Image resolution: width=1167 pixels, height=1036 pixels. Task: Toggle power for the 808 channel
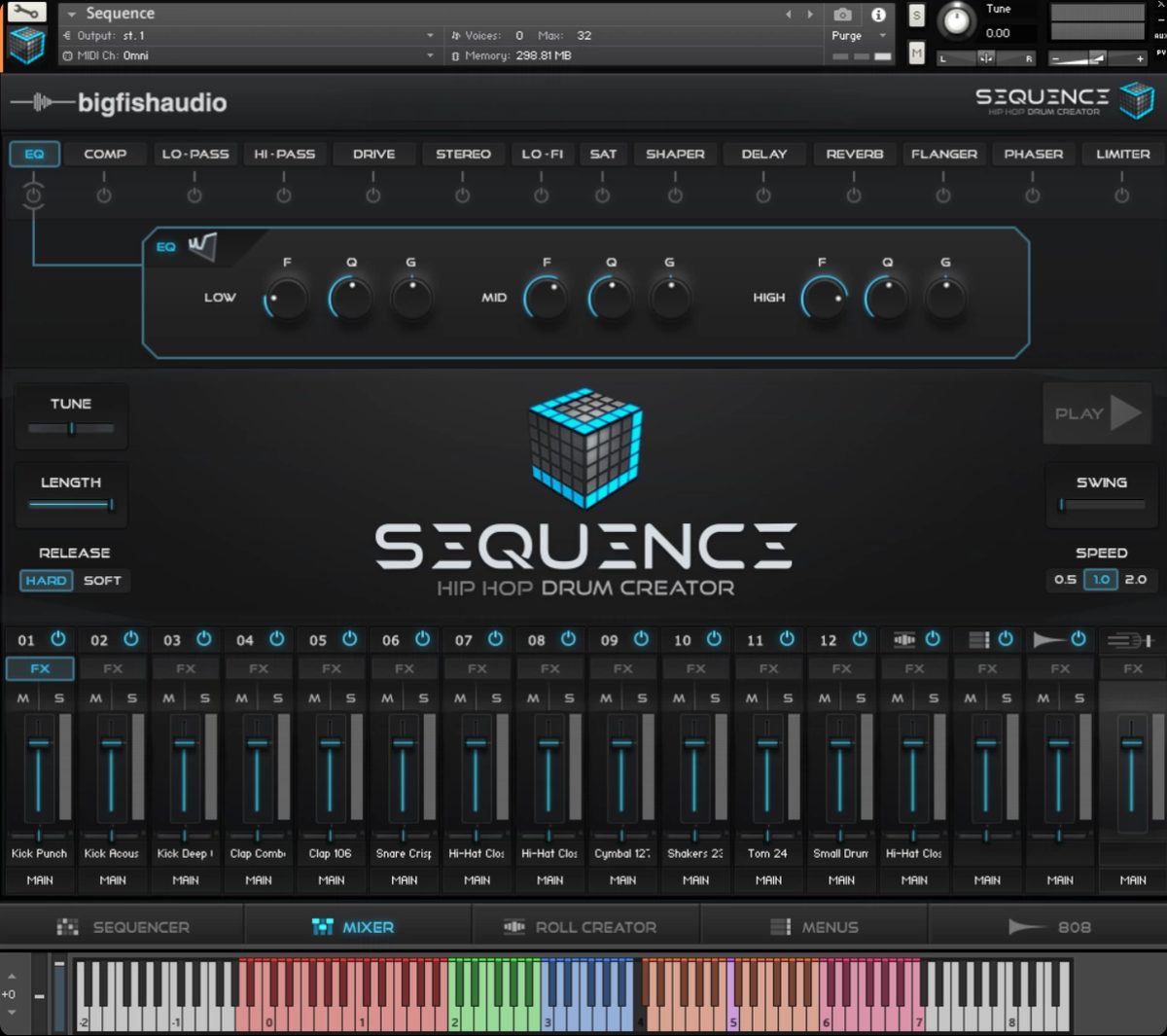tap(1079, 639)
